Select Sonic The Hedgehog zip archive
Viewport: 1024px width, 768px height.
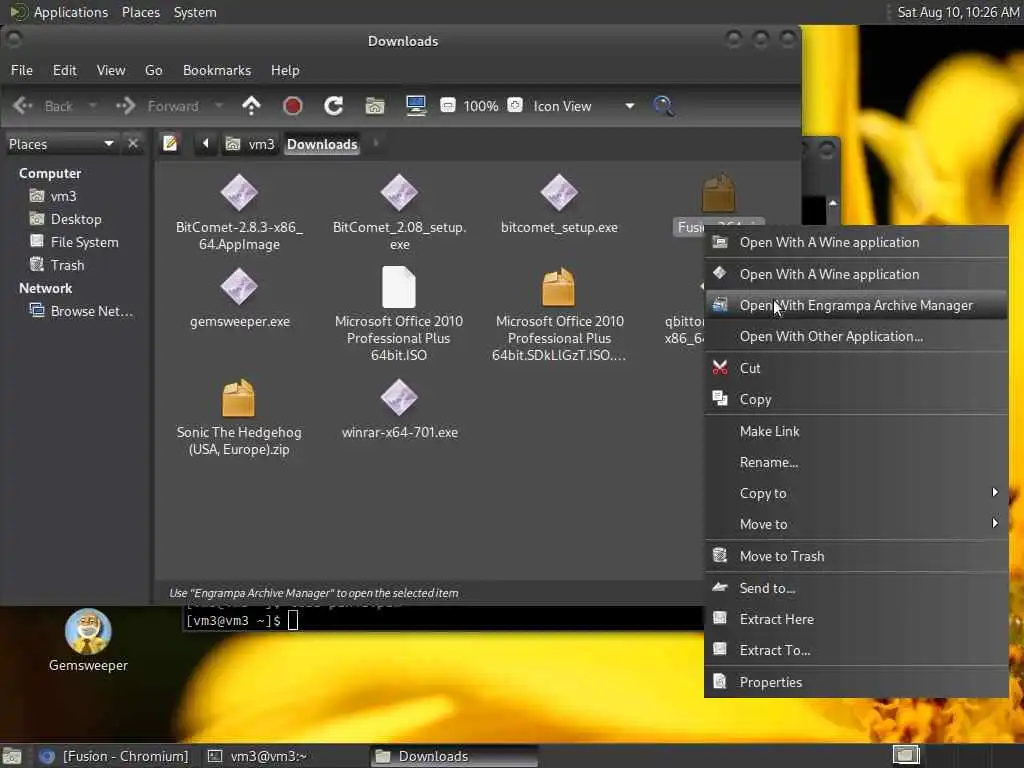238,398
